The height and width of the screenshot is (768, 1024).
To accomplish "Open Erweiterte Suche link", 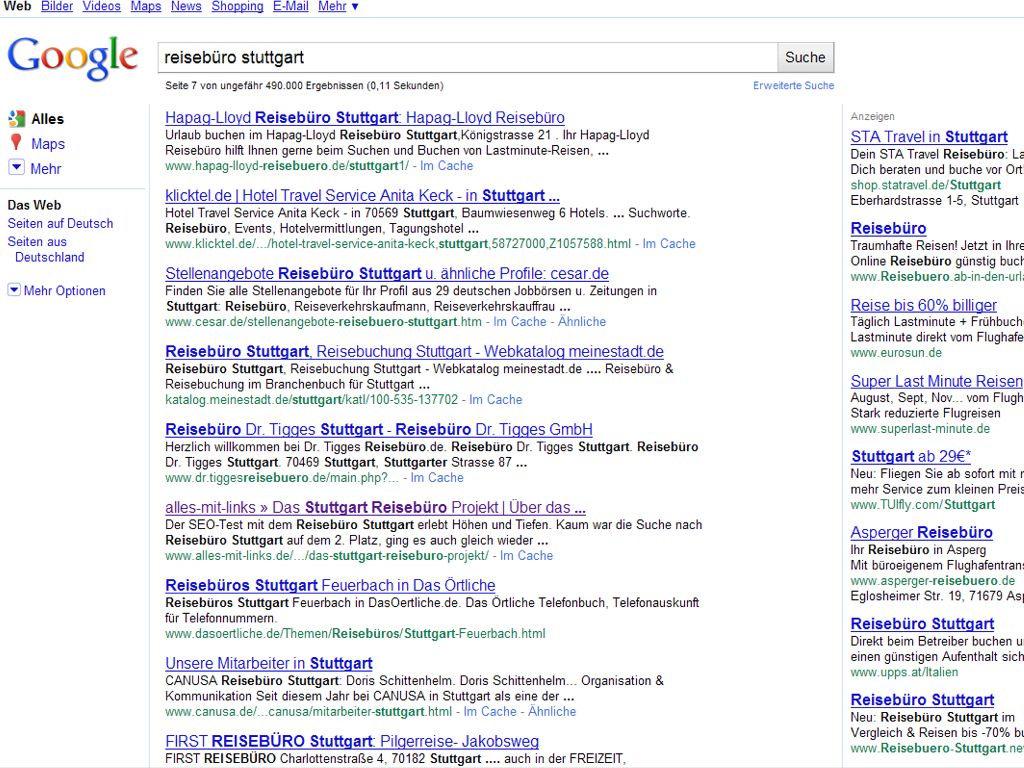I will [x=793, y=86].
